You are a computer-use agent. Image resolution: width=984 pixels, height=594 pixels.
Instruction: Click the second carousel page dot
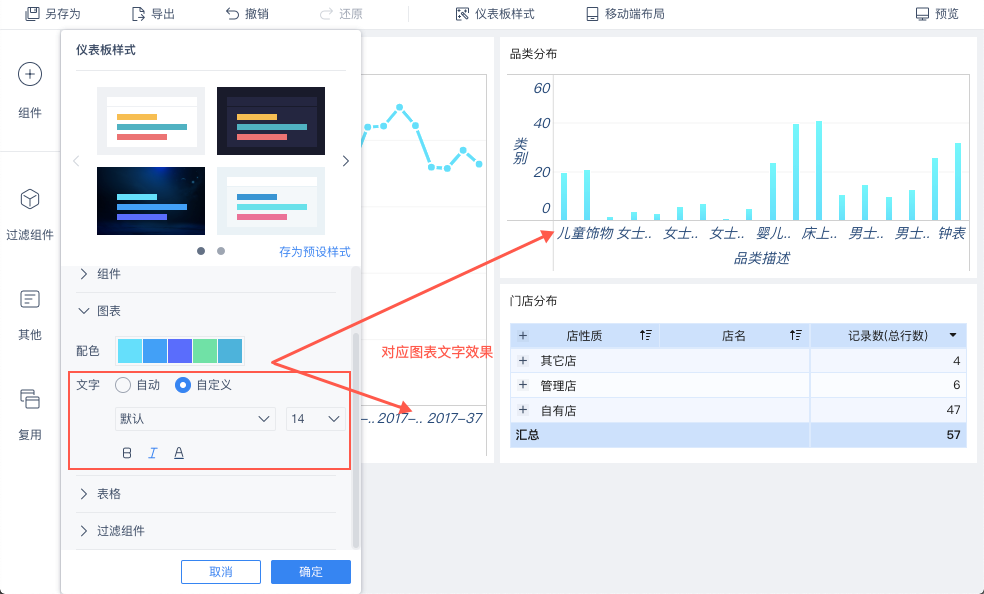click(x=221, y=251)
